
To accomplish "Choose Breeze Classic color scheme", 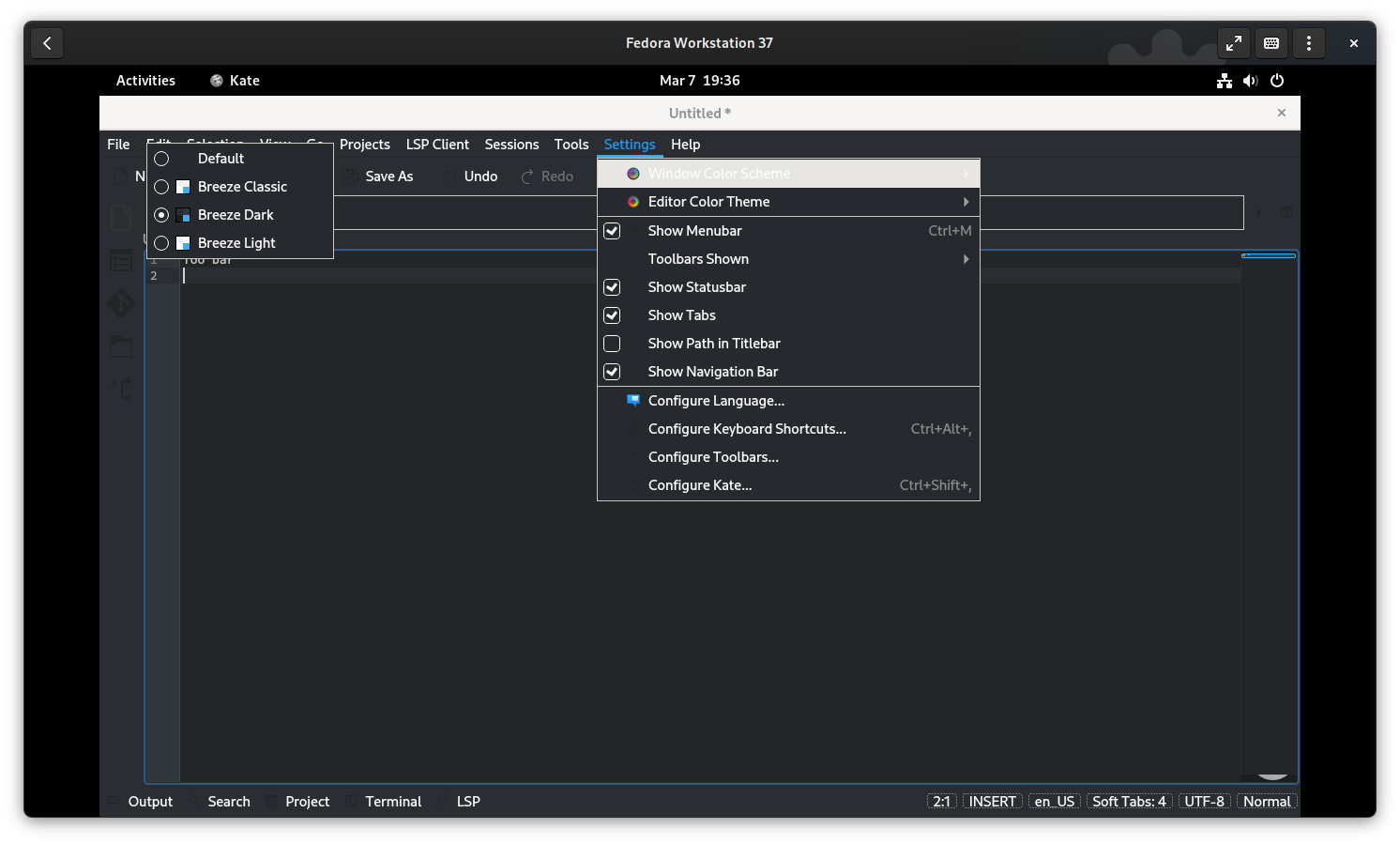I will (x=240, y=187).
